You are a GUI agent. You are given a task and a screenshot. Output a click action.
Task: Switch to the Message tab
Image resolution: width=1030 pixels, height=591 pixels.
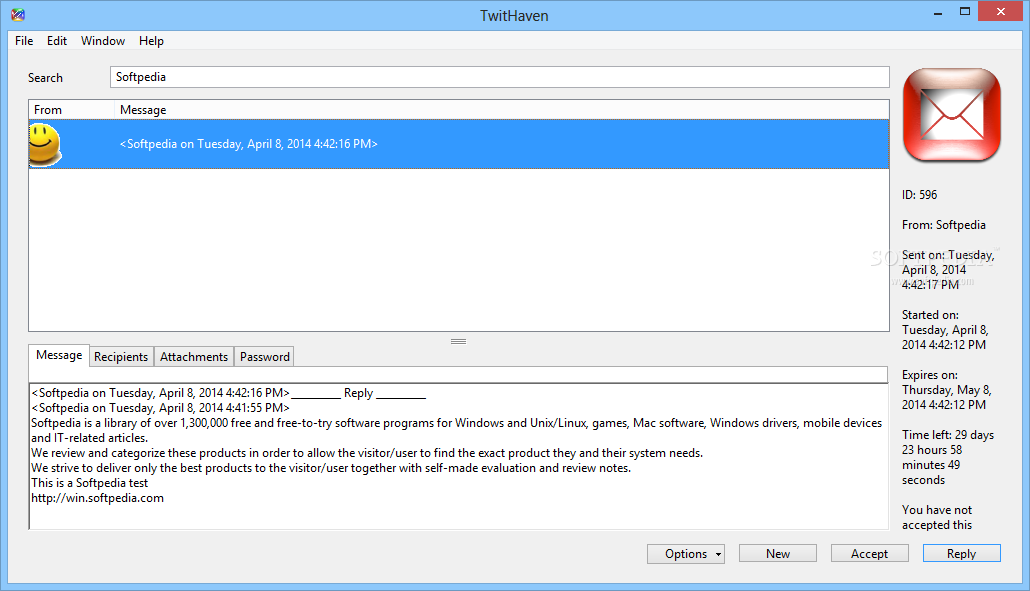[59, 355]
